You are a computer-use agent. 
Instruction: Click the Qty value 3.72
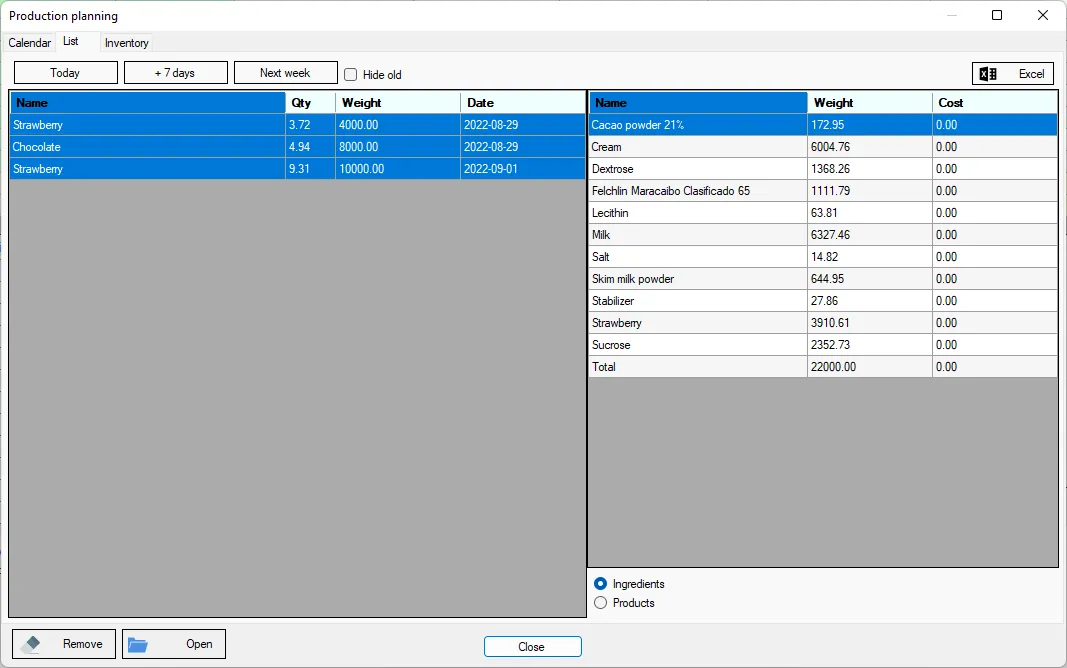pyautogui.click(x=310, y=125)
